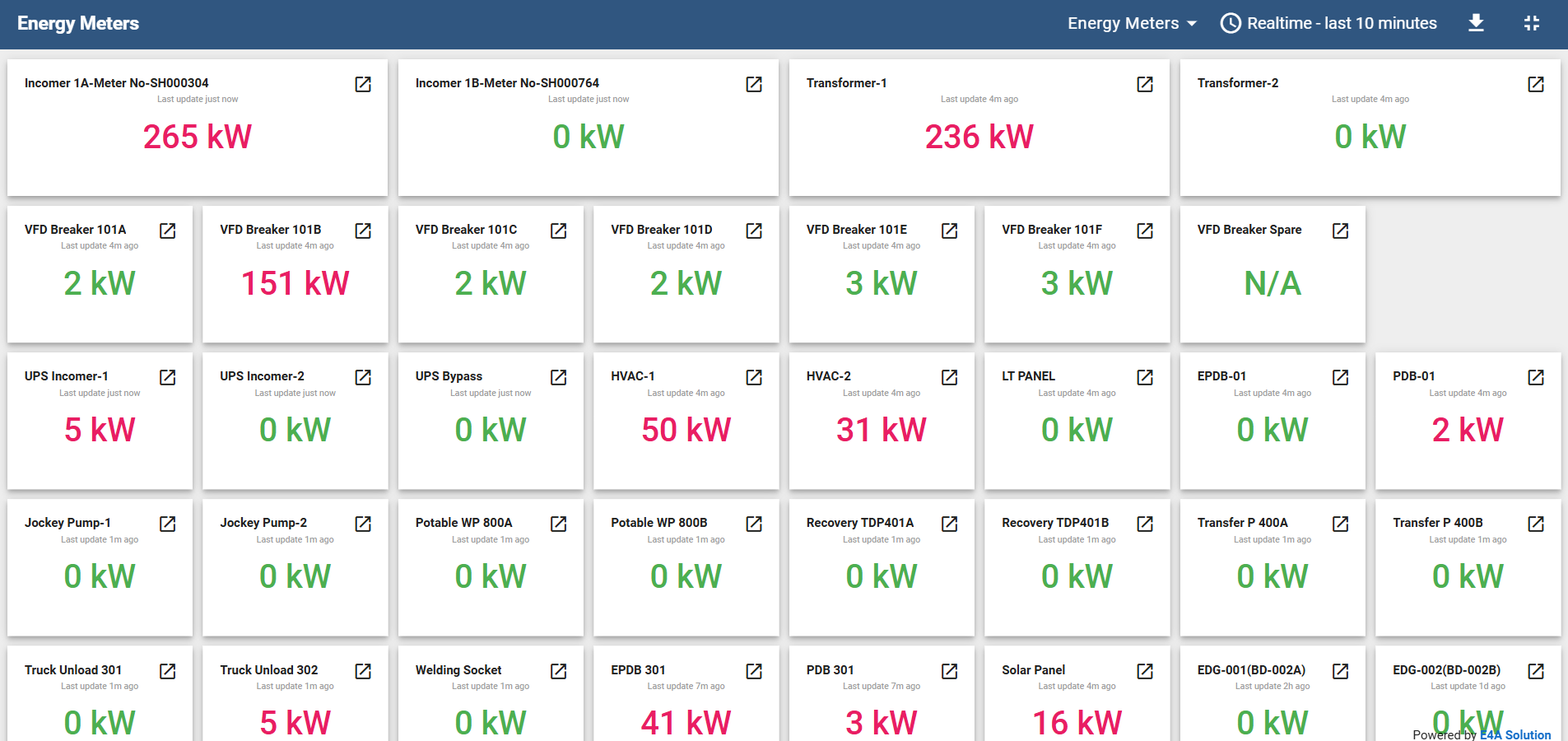This screenshot has width=1568, height=741.
Task: Exit fullscreen mode using collapse icon
Action: [1531, 23]
